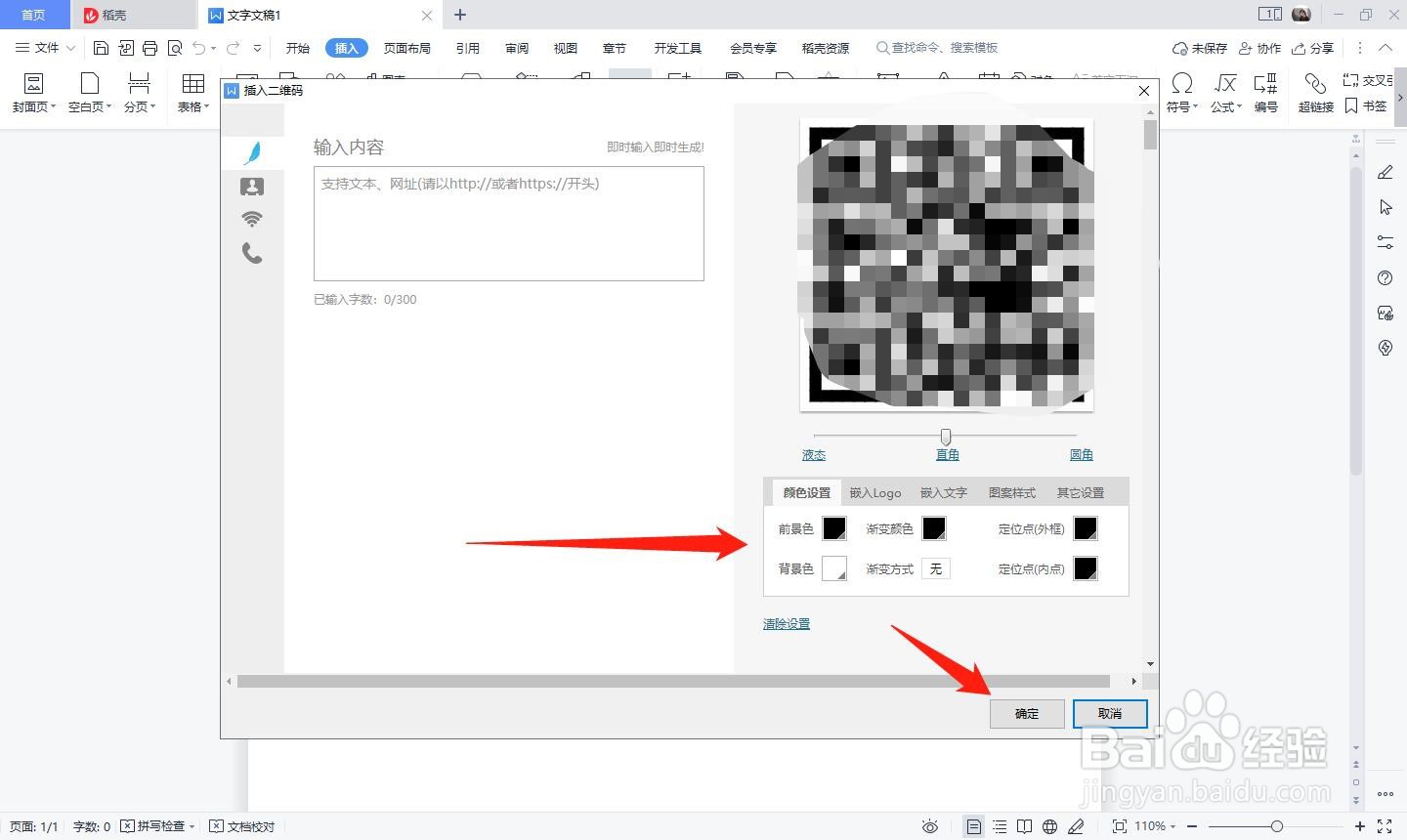
Task: Open the 页面布局 ribbon tab
Action: (x=407, y=48)
